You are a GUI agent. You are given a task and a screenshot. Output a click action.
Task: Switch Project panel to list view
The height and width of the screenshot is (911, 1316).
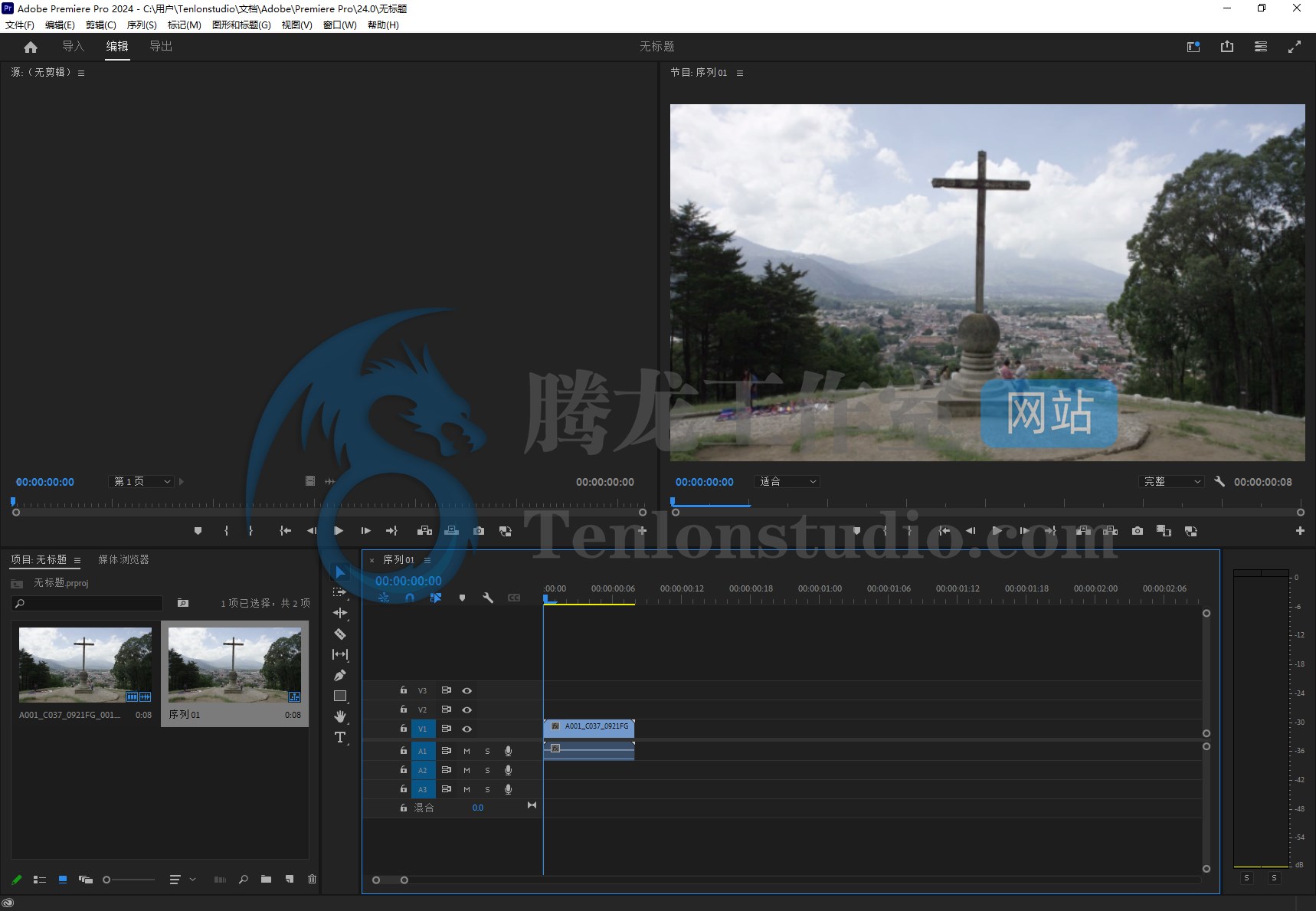point(40,880)
